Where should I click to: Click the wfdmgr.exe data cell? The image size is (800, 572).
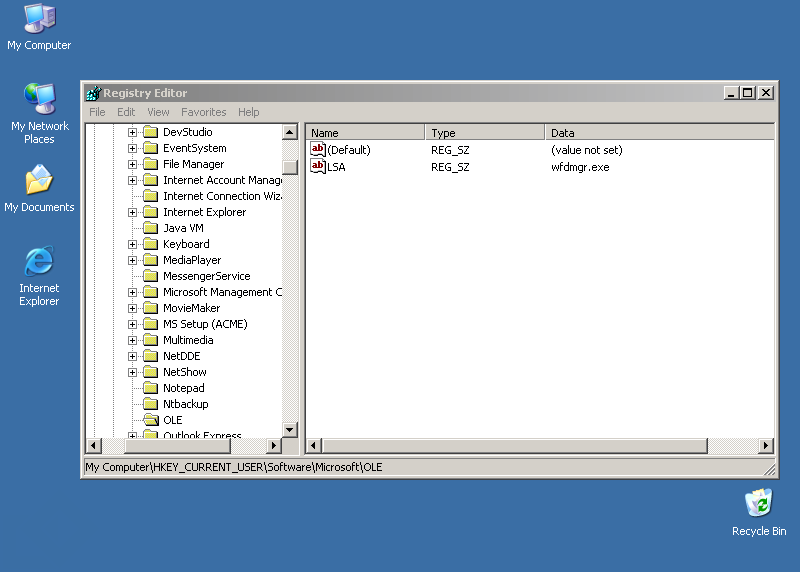pos(580,167)
